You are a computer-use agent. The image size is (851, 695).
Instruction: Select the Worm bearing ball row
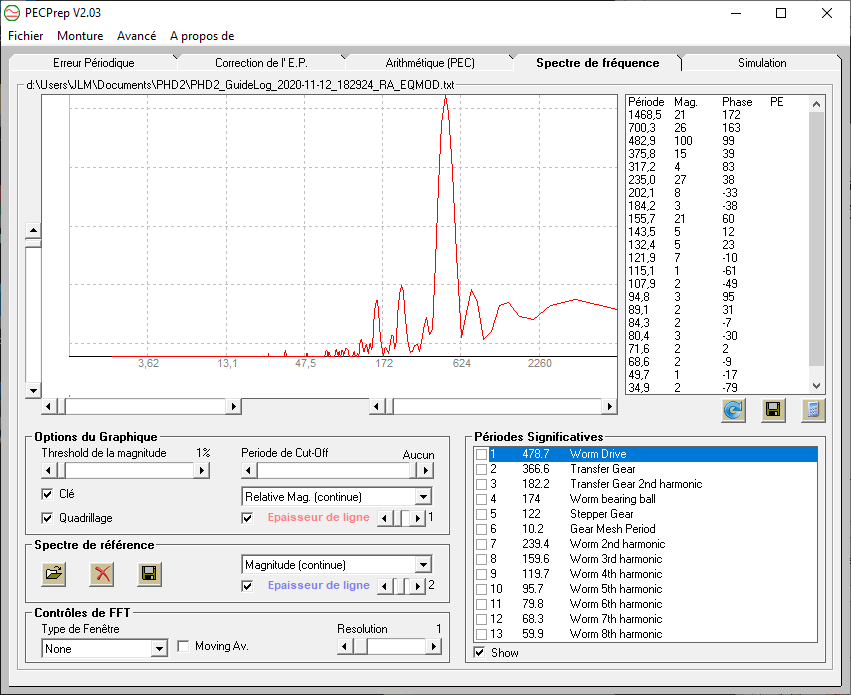(645, 499)
